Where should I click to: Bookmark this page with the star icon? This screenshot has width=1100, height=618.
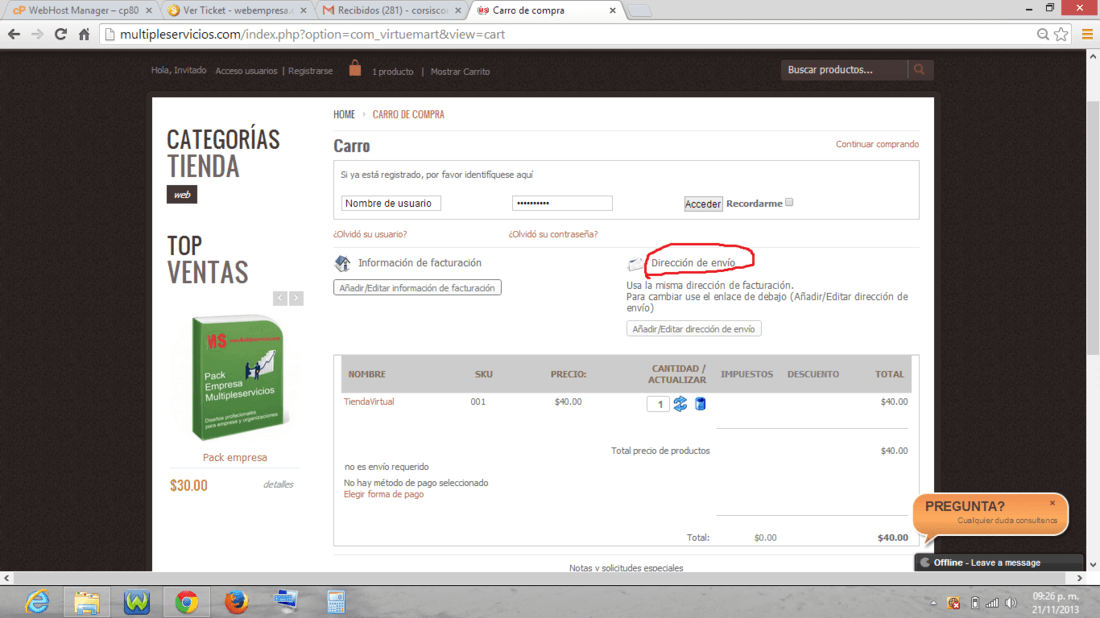pos(1061,34)
